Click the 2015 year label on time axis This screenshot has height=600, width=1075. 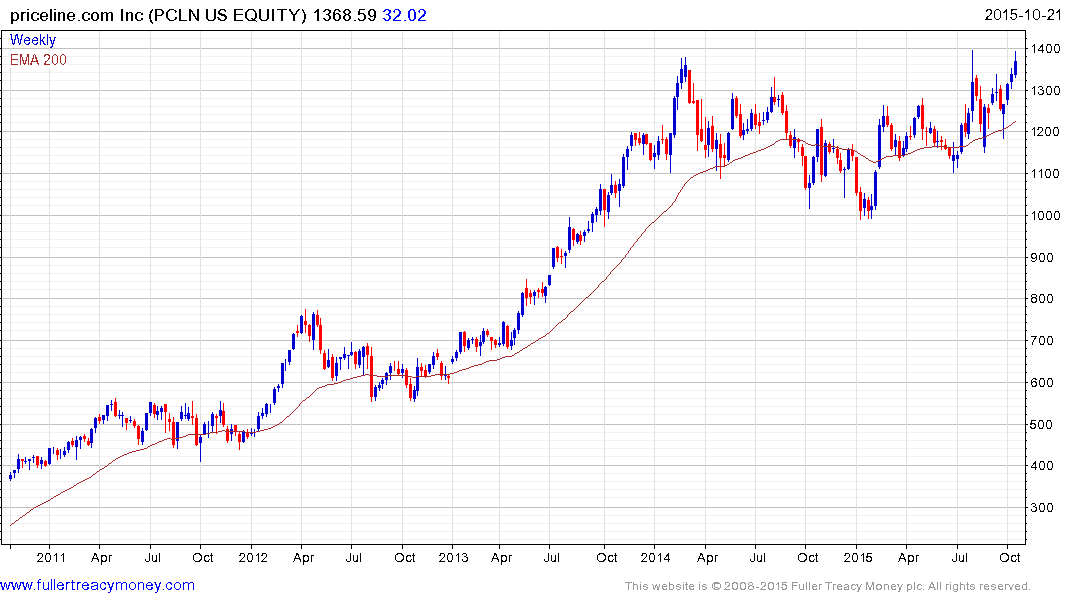tap(858, 557)
